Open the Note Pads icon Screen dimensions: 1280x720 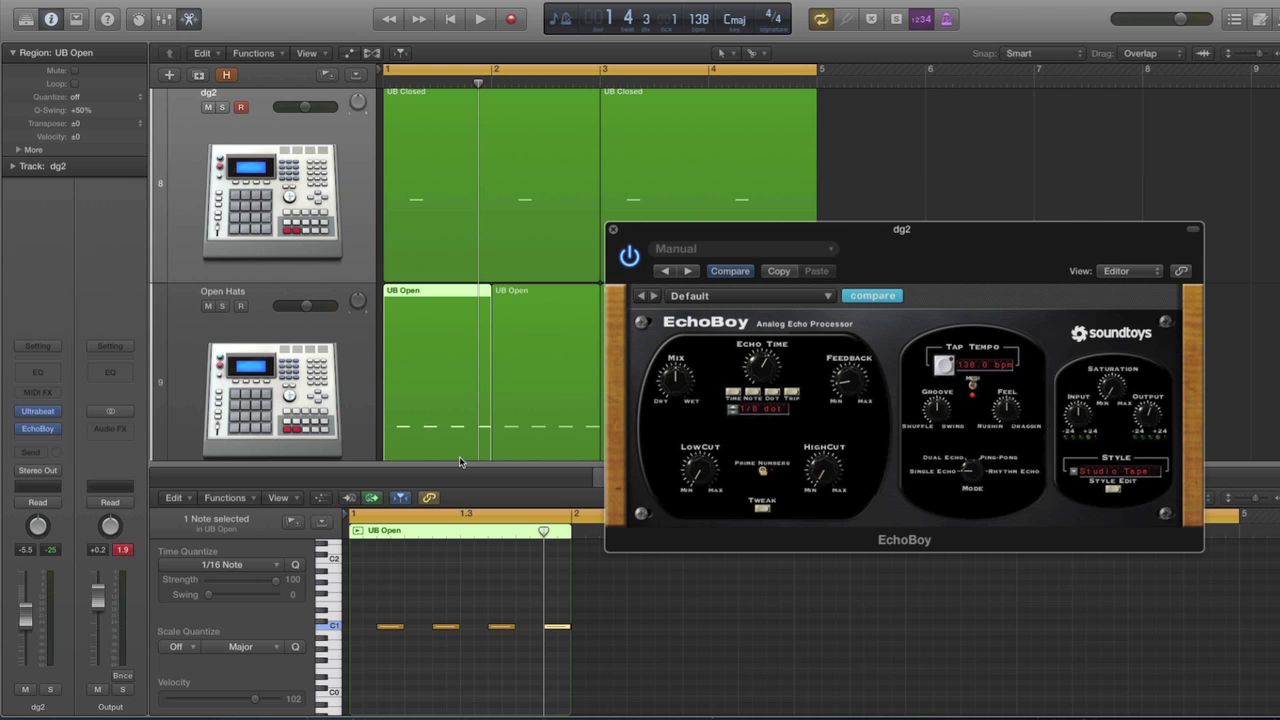click(1260, 19)
